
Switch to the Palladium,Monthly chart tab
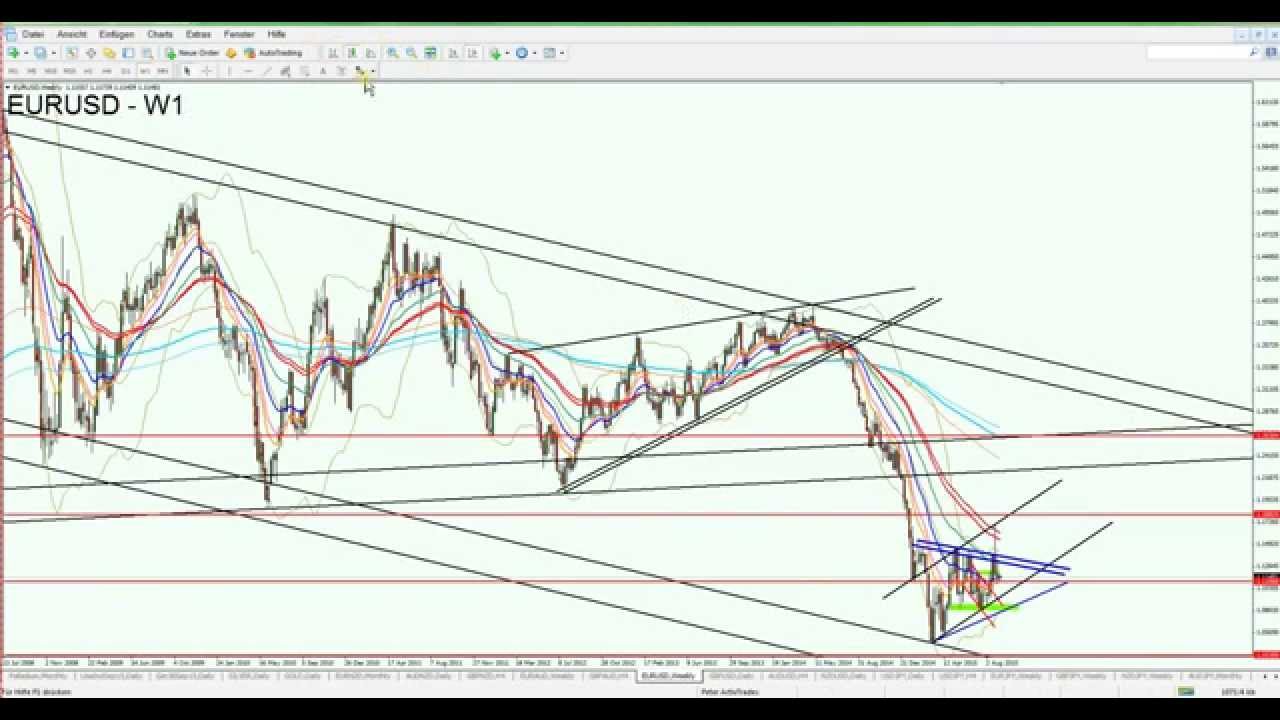point(38,677)
